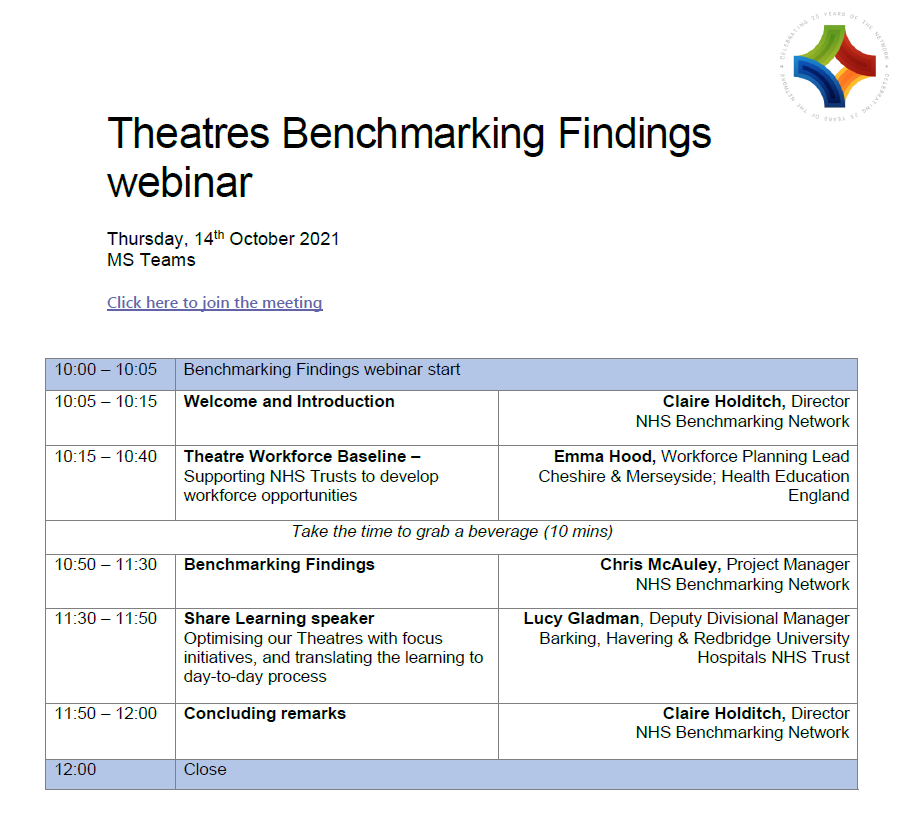Image resolution: width=904 pixels, height=837 pixels.
Task: Select the 'Theatre Workforce Baseline –' session title
Action: [x=302, y=456]
